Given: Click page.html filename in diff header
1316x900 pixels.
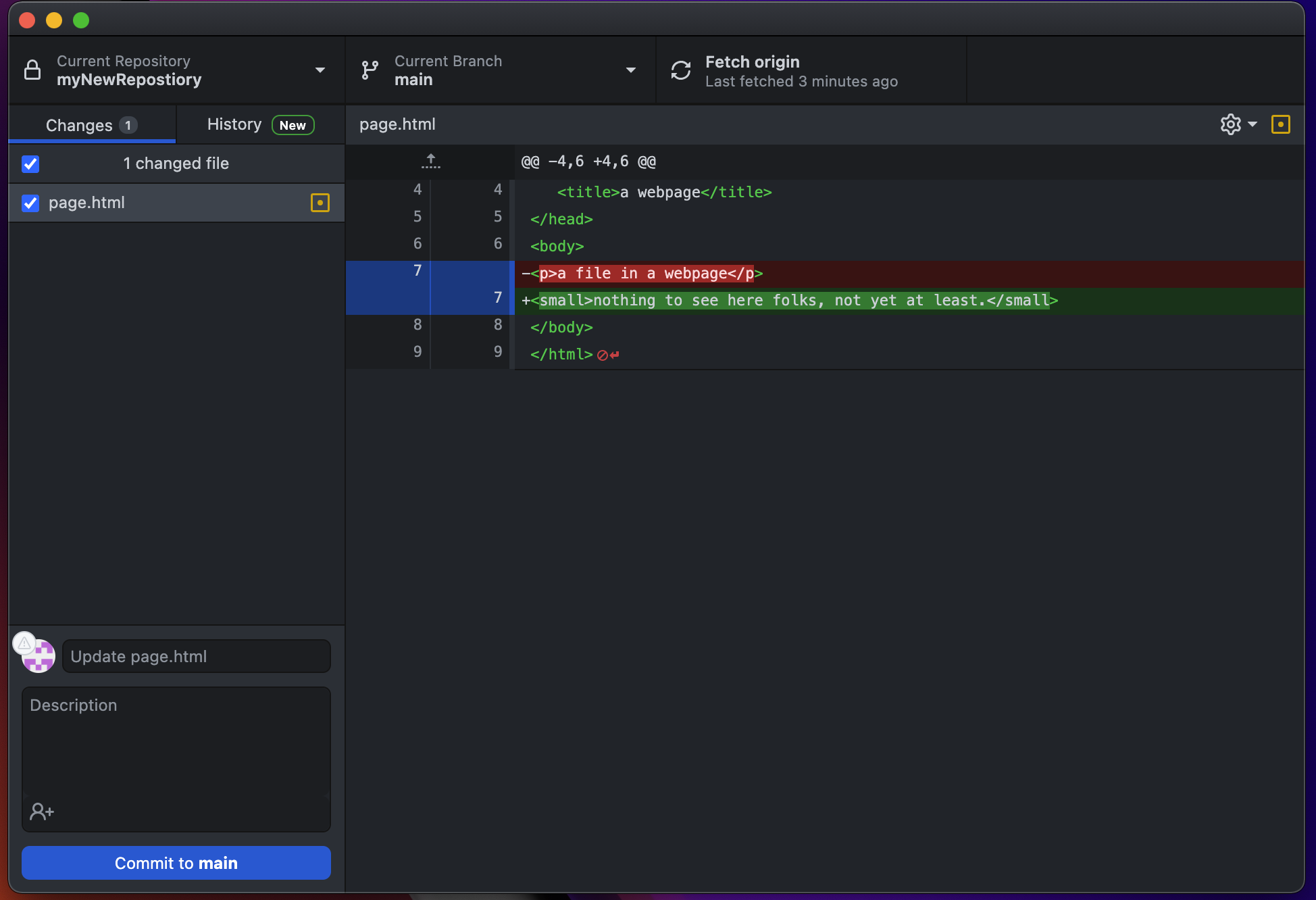Looking at the screenshot, I should click(x=397, y=124).
